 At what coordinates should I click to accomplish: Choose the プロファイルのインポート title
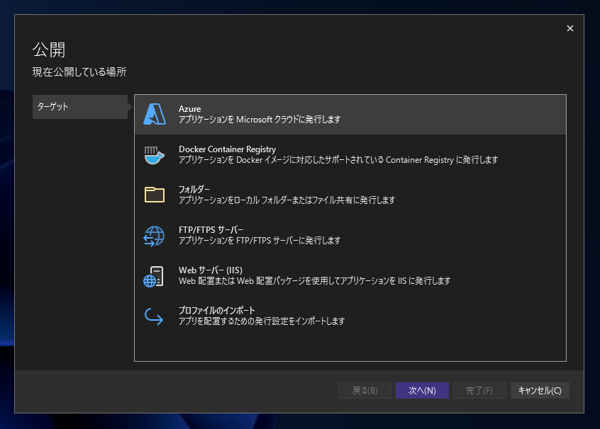(217, 310)
